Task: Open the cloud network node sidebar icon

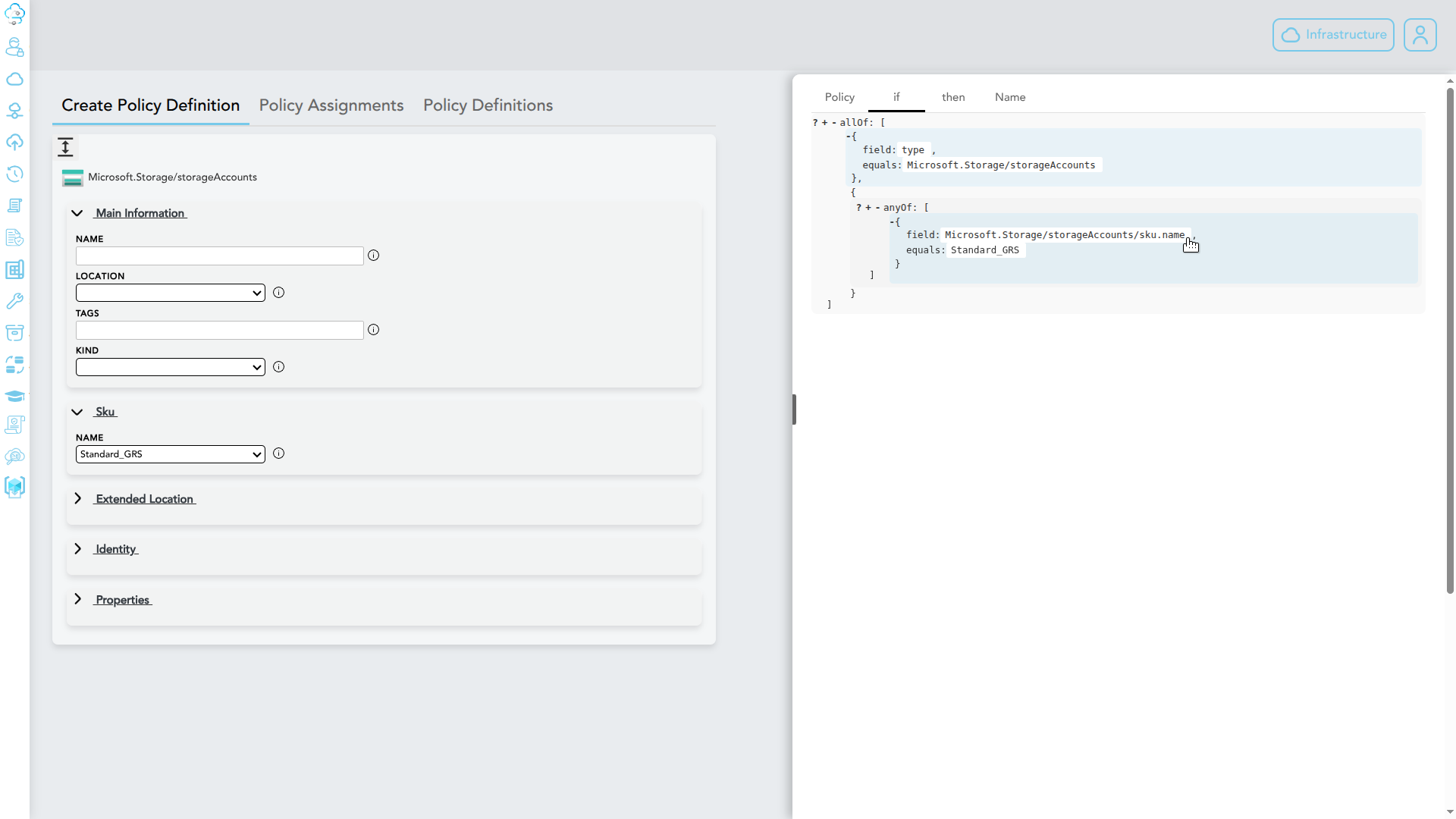Action: 14,111
